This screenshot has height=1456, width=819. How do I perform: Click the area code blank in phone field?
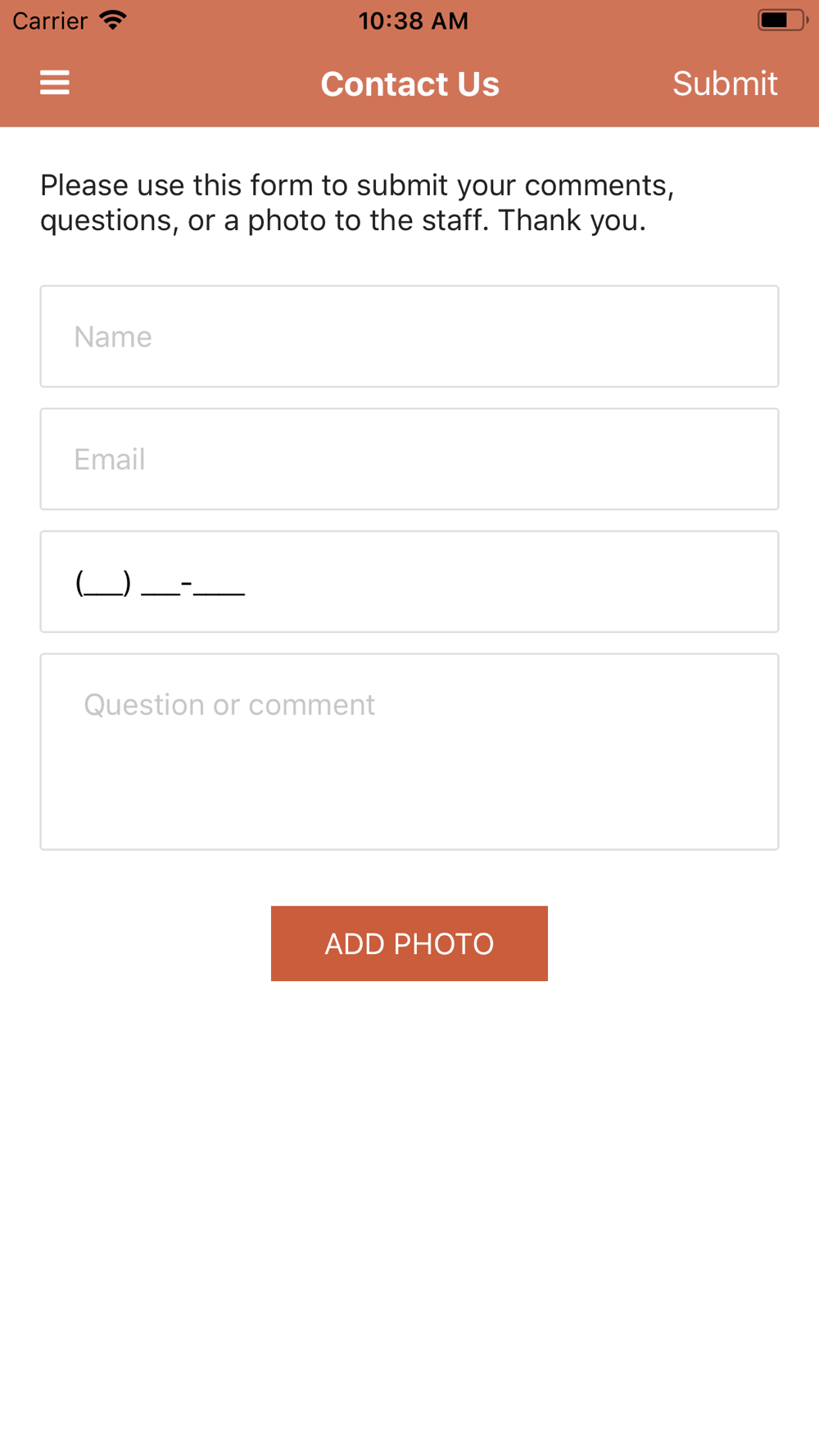pyautogui.click(x=103, y=583)
